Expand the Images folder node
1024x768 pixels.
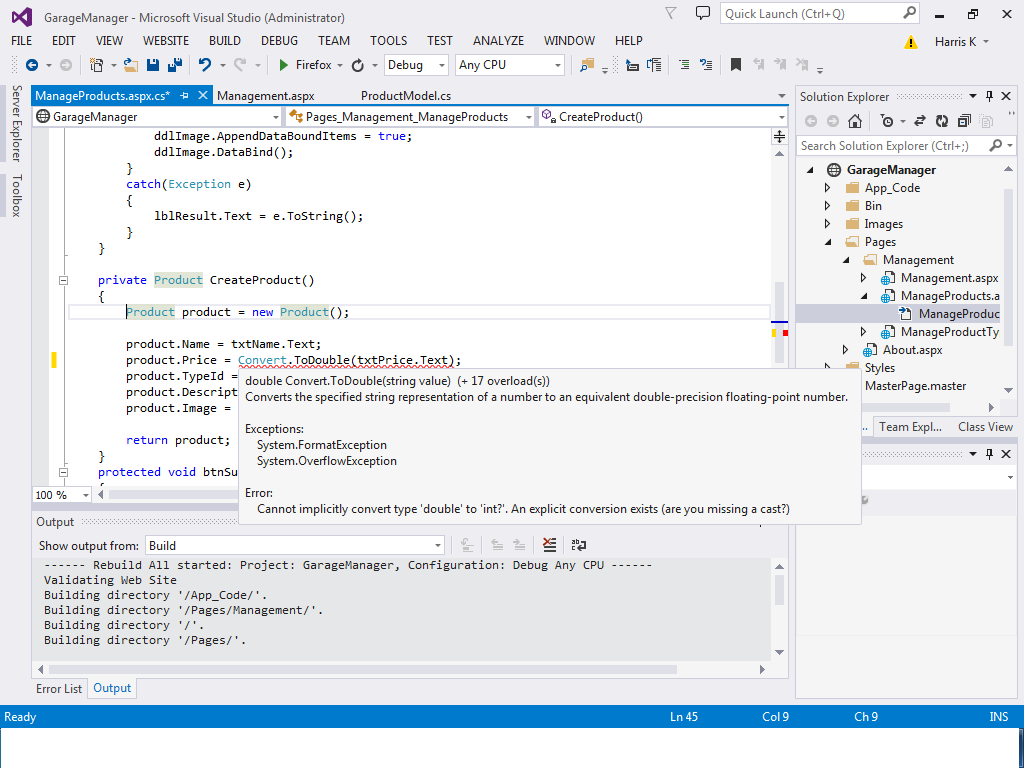pos(828,223)
